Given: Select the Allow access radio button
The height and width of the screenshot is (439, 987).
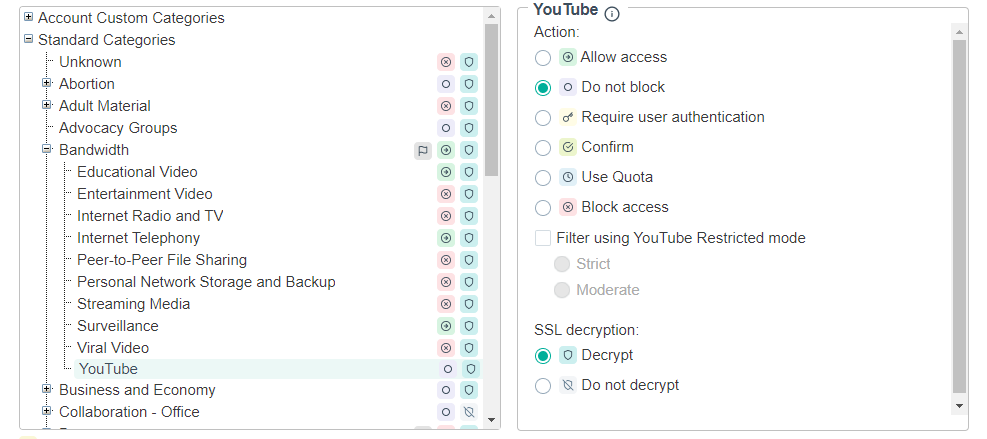Looking at the screenshot, I should coord(543,58).
